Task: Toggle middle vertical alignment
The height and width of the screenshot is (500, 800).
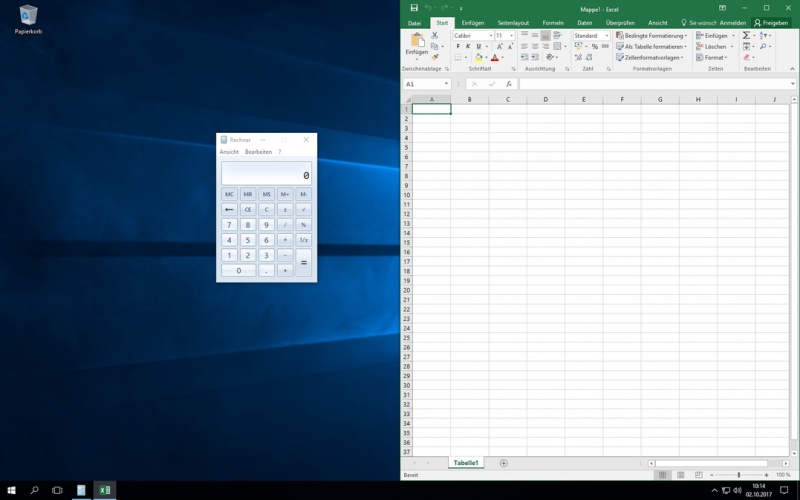Action: coord(535,35)
